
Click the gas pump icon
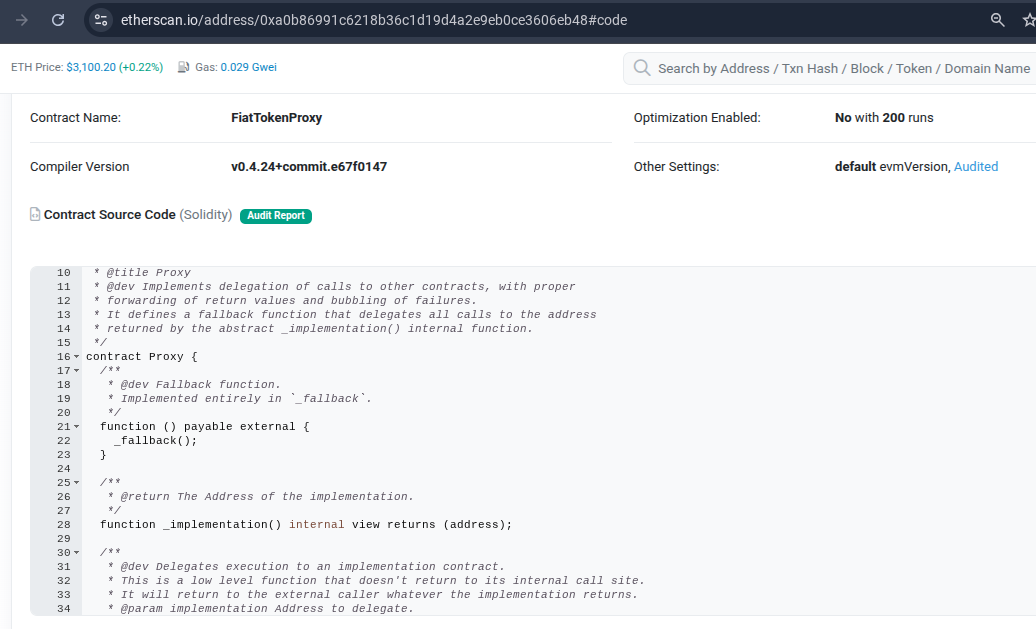click(184, 67)
